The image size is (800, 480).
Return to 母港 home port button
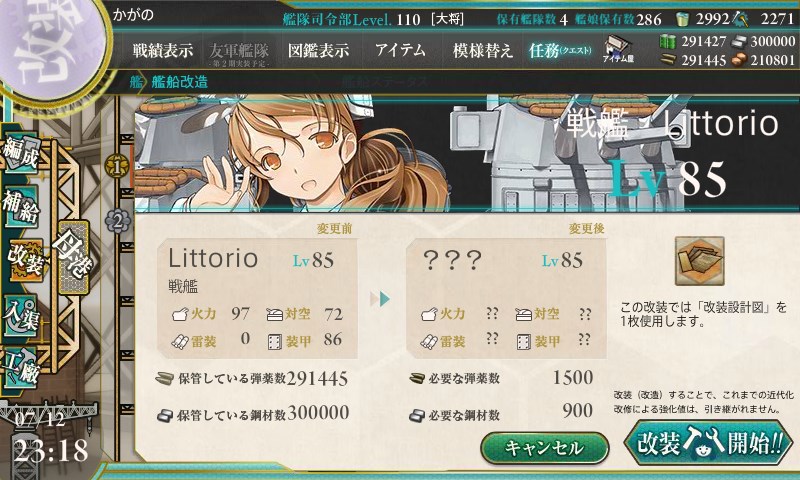tap(73, 257)
